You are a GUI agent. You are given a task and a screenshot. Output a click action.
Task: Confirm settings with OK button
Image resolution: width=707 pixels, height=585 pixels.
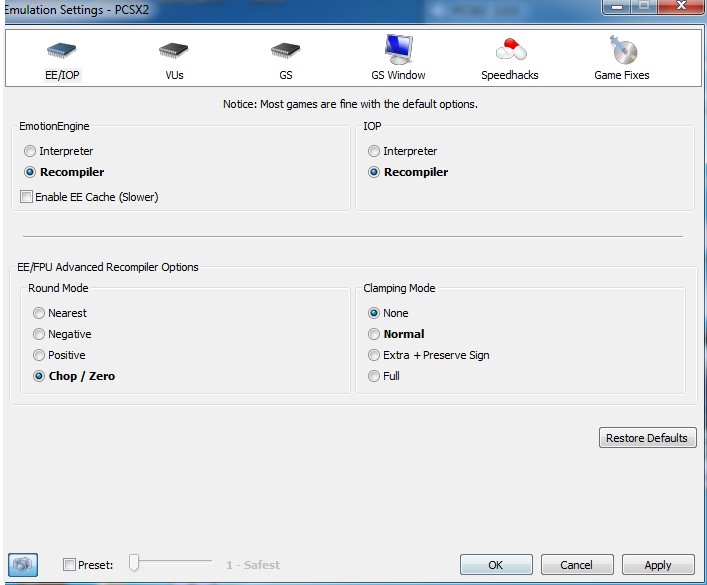(x=496, y=565)
